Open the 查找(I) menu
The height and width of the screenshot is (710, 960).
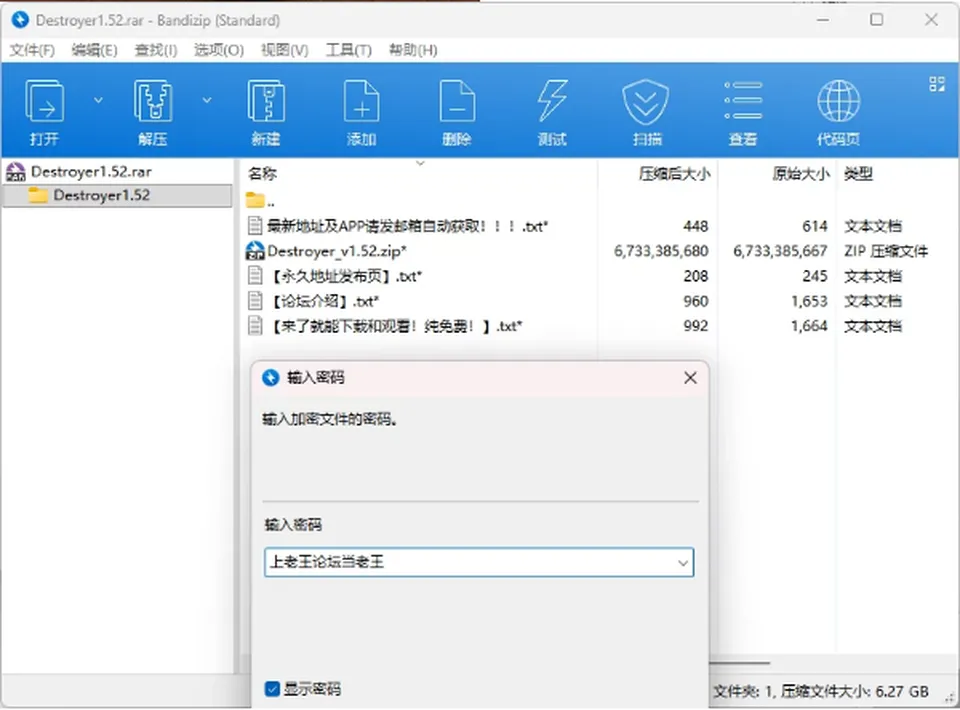156,50
